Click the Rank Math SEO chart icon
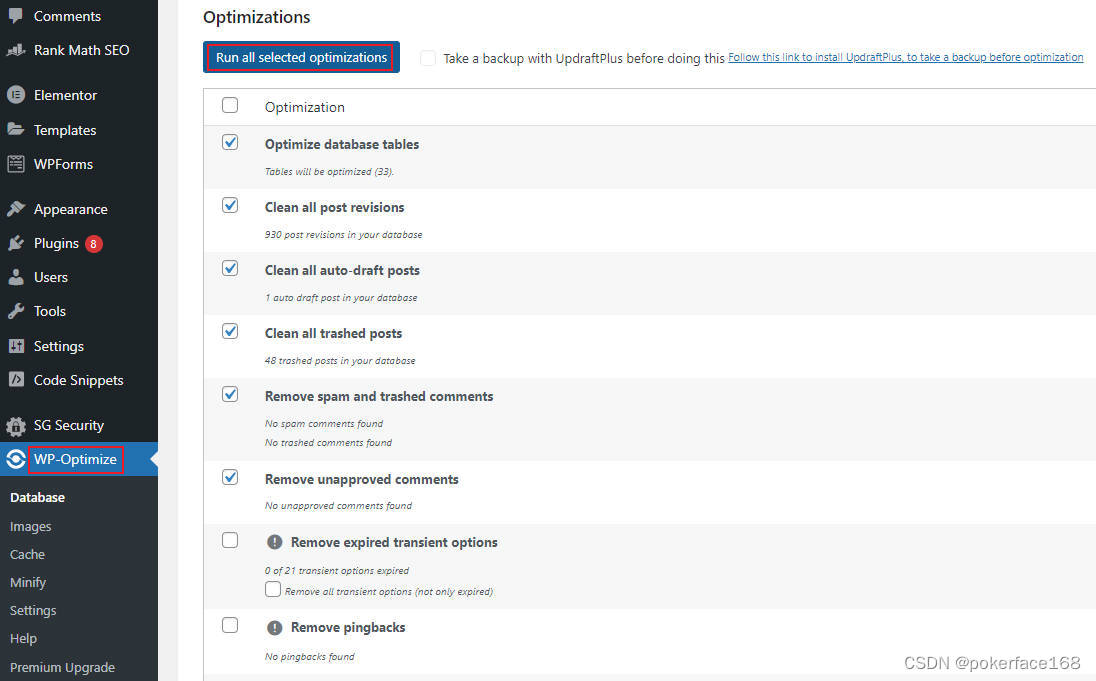1096x681 pixels. pos(16,50)
